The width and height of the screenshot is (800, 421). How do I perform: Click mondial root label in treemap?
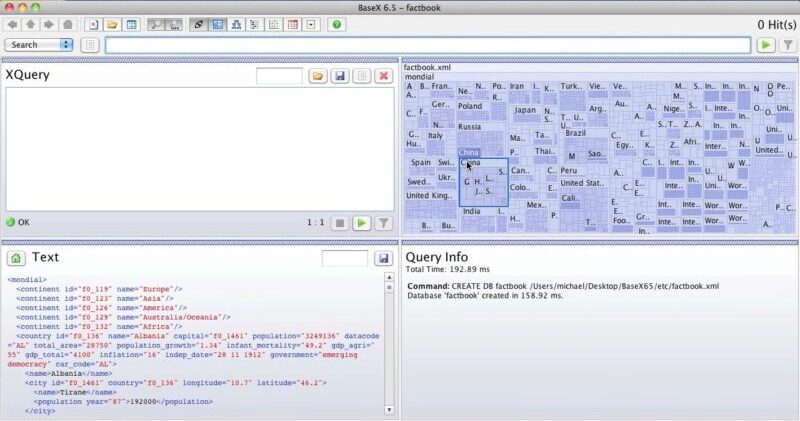tap(419, 77)
